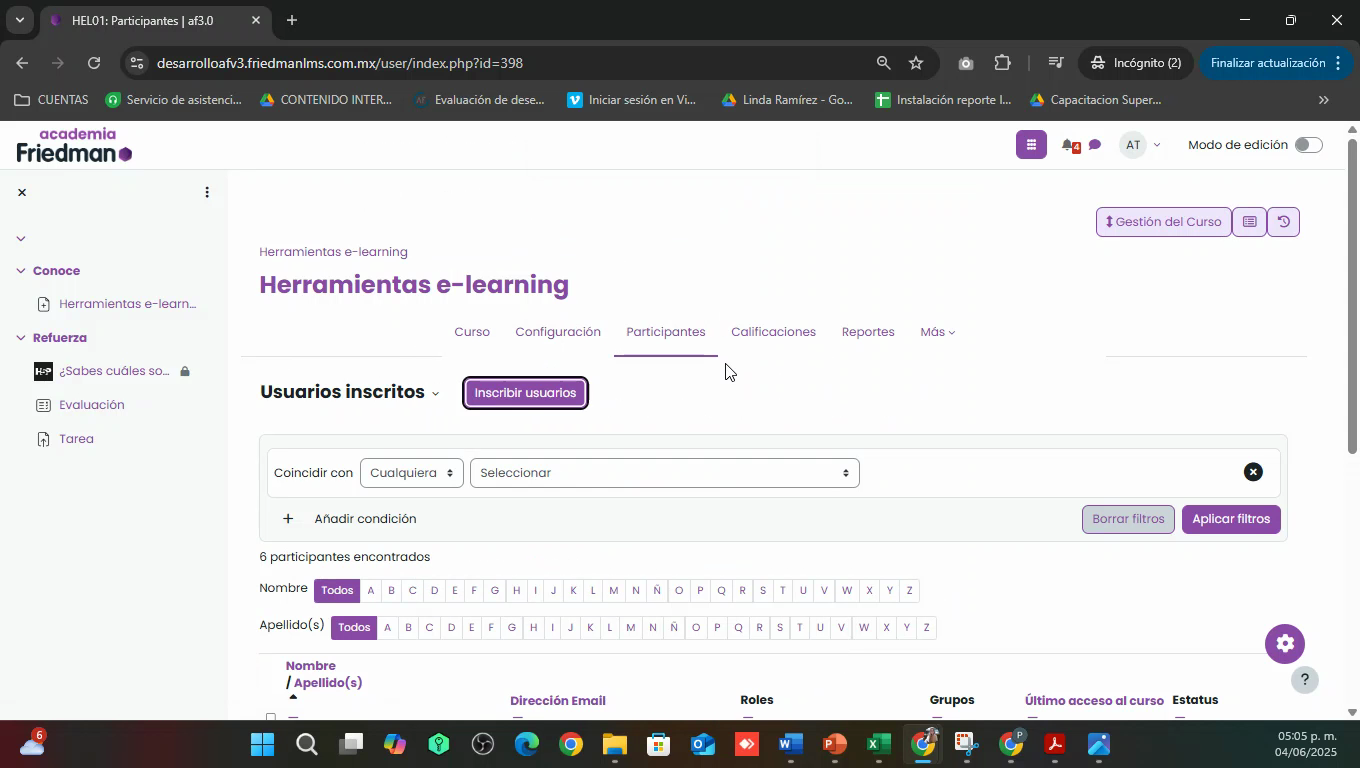Open the Cualquiera match dropdown
The width and height of the screenshot is (1360, 768).
(411, 473)
